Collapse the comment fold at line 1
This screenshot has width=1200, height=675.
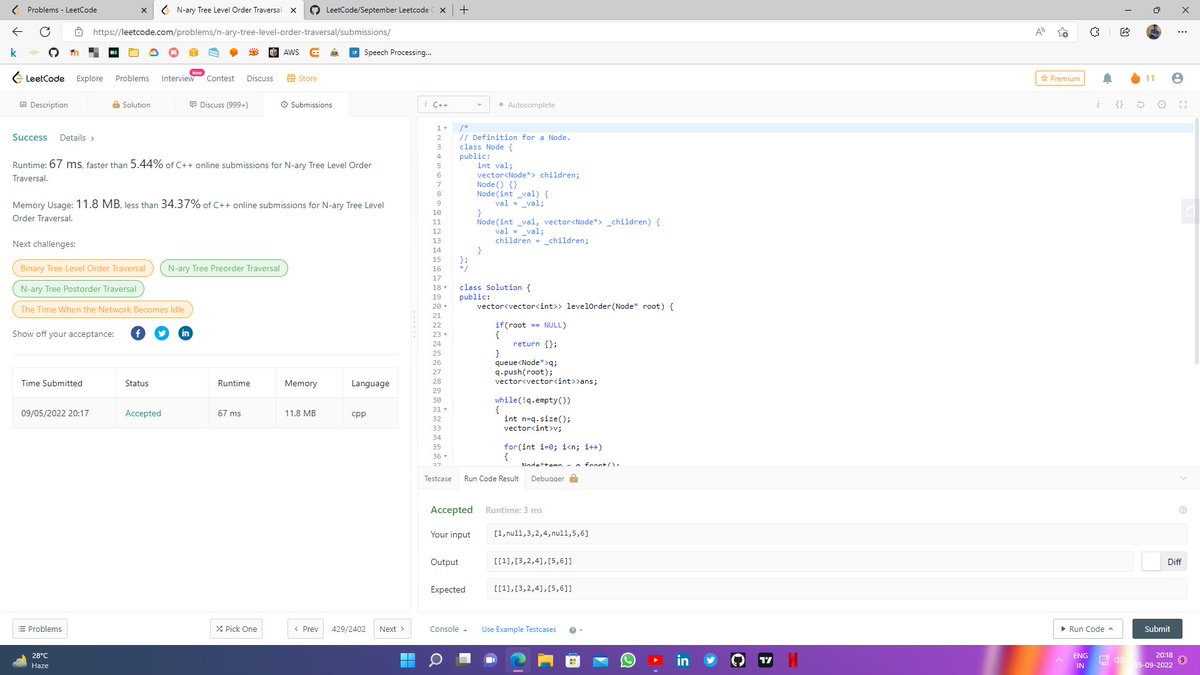click(x=444, y=128)
